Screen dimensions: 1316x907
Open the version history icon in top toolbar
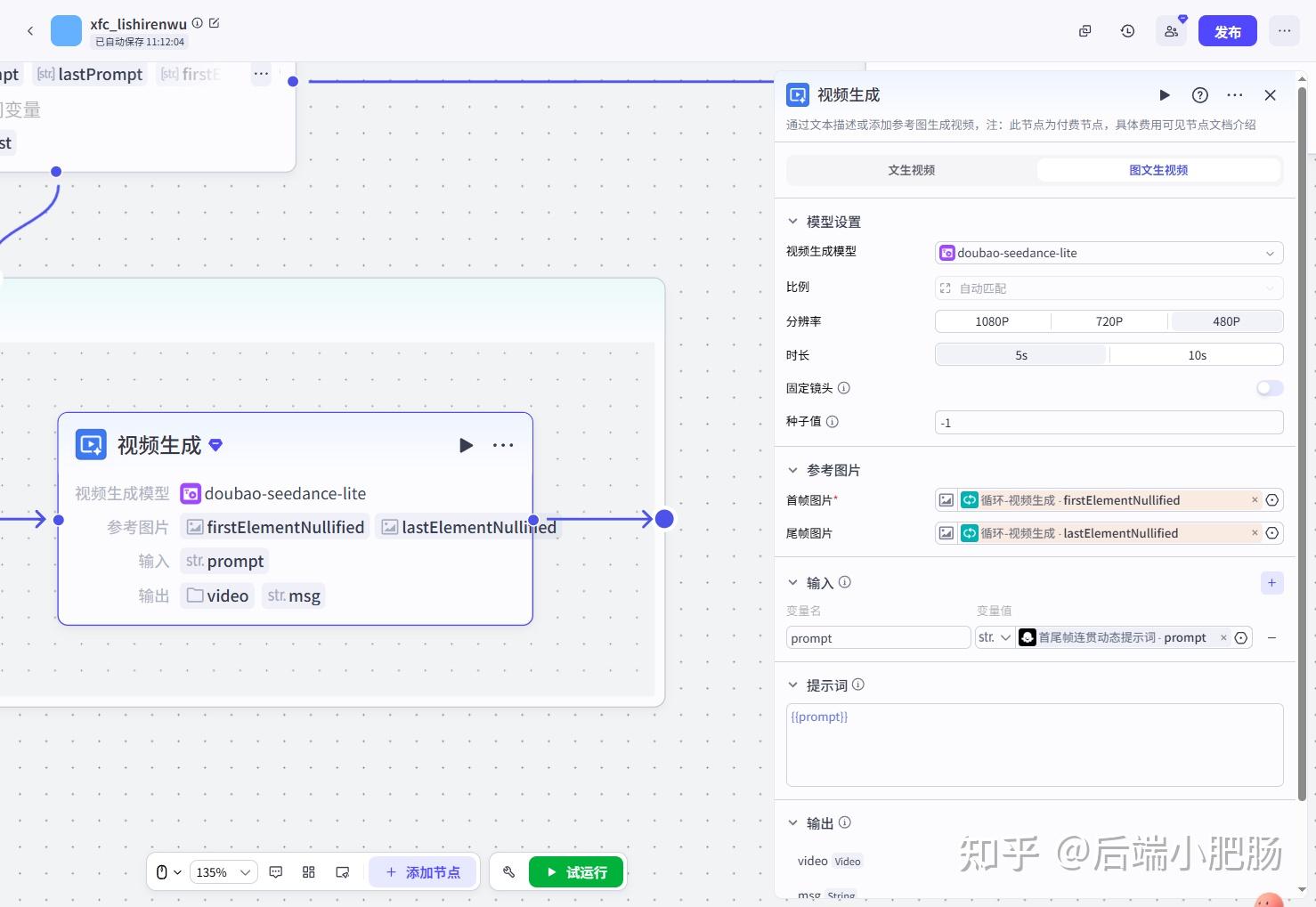(x=1127, y=30)
